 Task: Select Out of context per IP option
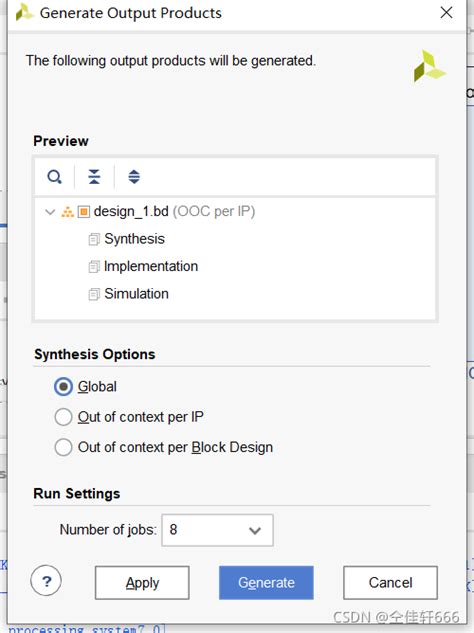tap(63, 417)
